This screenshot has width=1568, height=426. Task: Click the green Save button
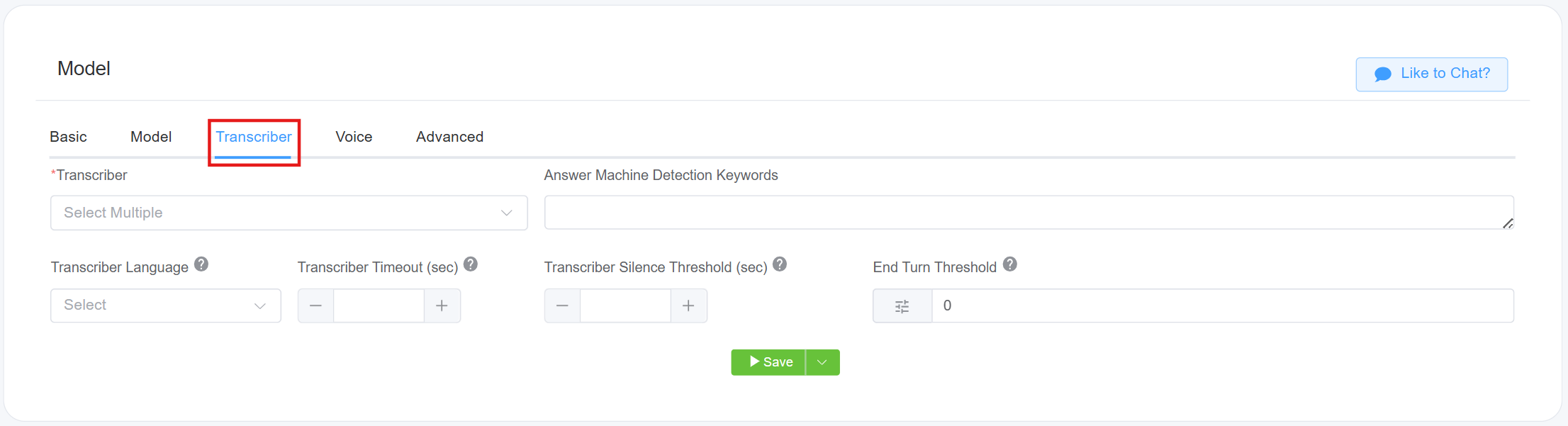coord(768,362)
